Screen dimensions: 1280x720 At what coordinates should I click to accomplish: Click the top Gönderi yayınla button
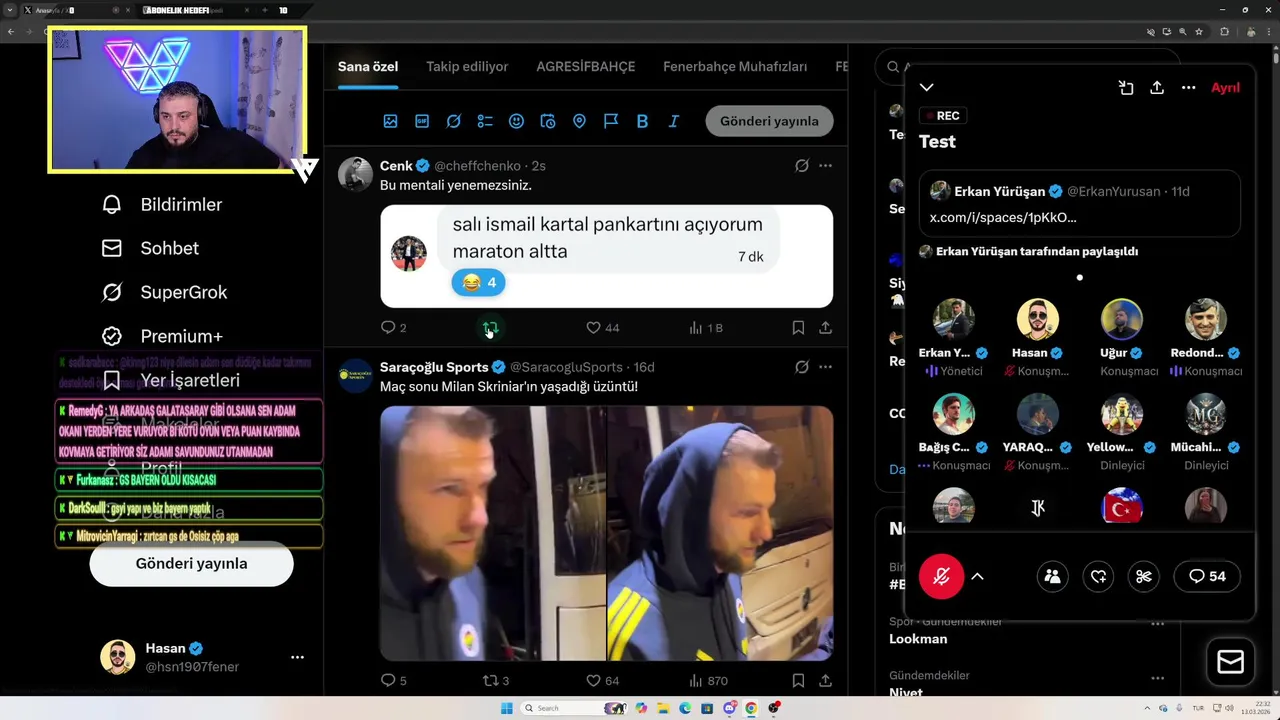pos(769,121)
